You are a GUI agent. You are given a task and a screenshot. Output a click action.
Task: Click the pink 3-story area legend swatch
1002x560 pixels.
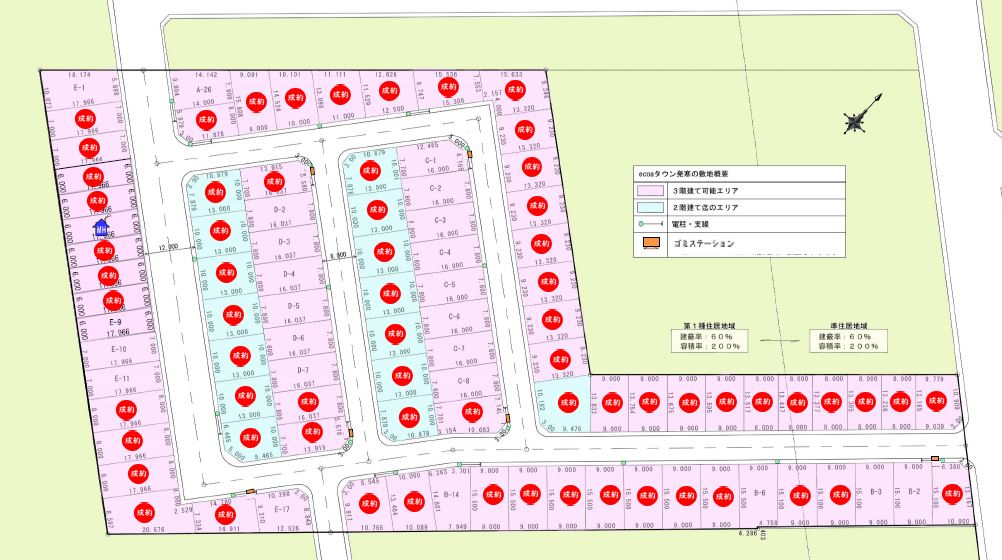652,188
